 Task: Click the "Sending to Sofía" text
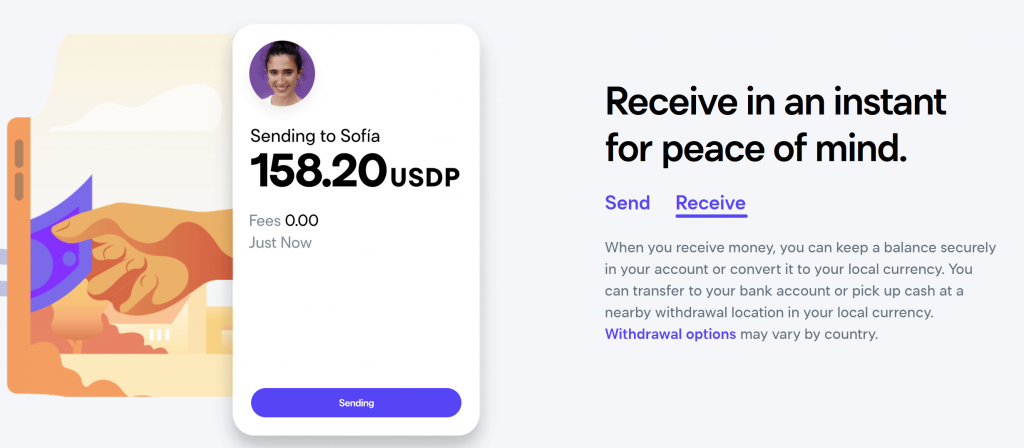click(315, 136)
